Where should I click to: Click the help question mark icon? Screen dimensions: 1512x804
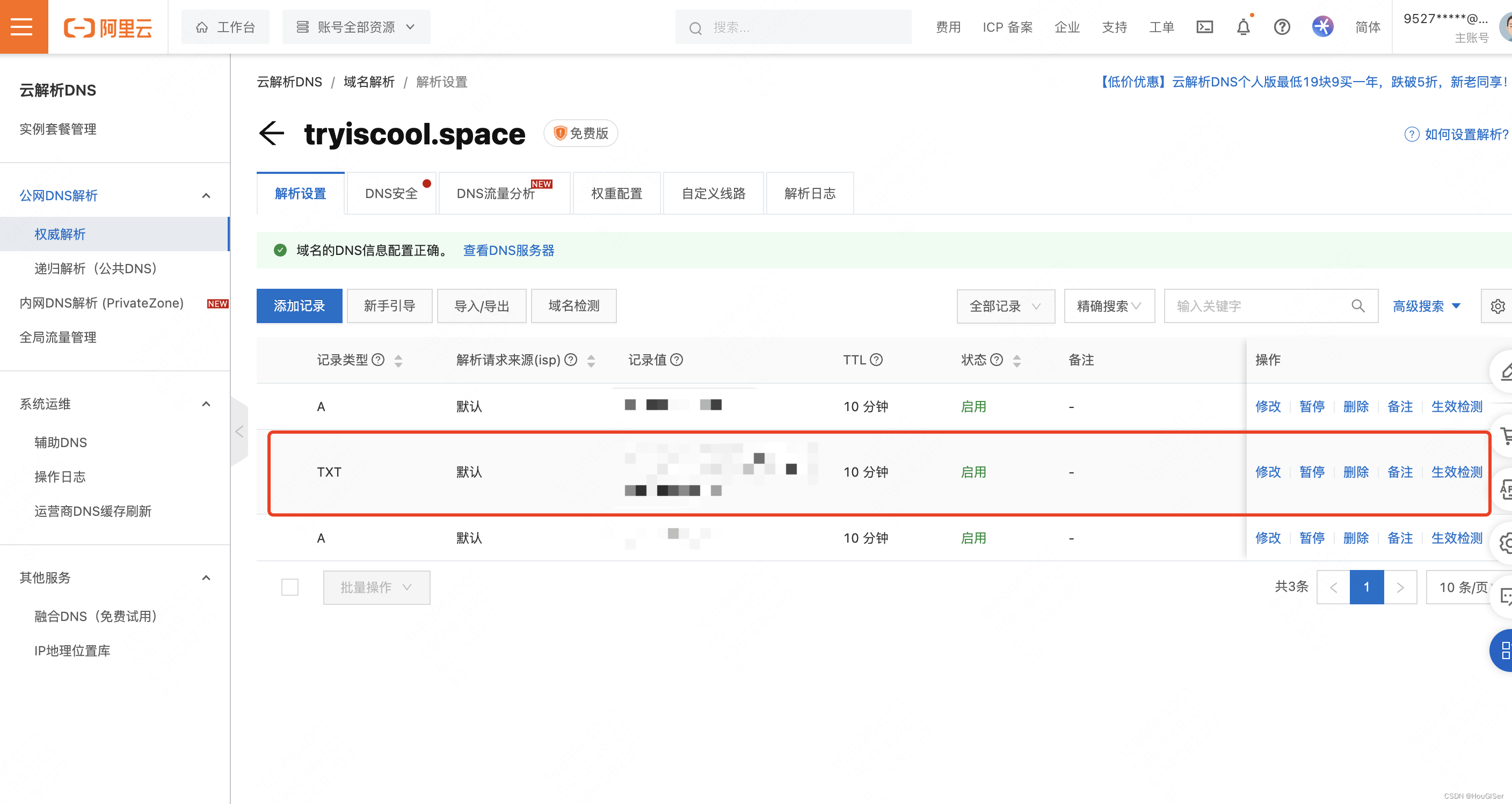(x=1281, y=27)
